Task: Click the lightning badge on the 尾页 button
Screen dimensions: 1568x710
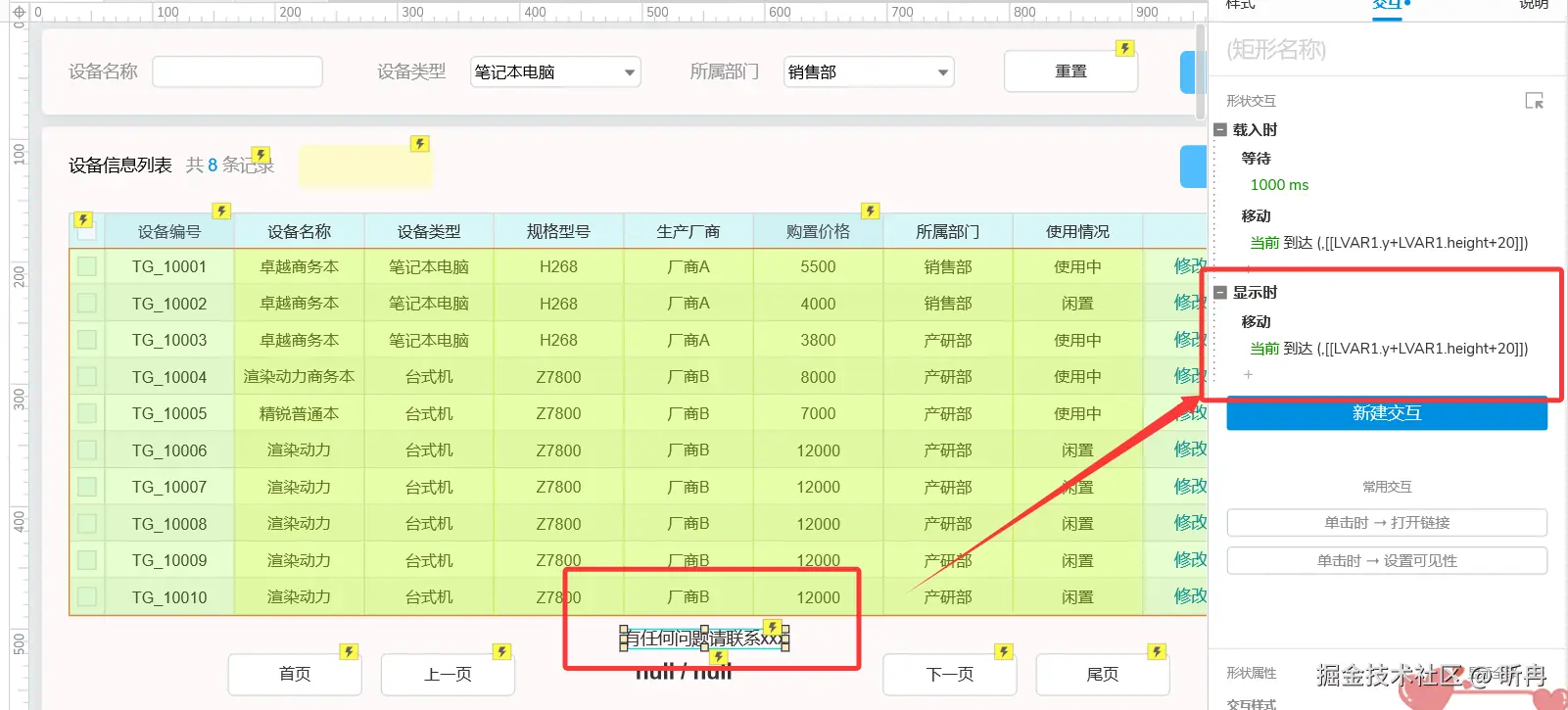Action: (x=1158, y=651)
